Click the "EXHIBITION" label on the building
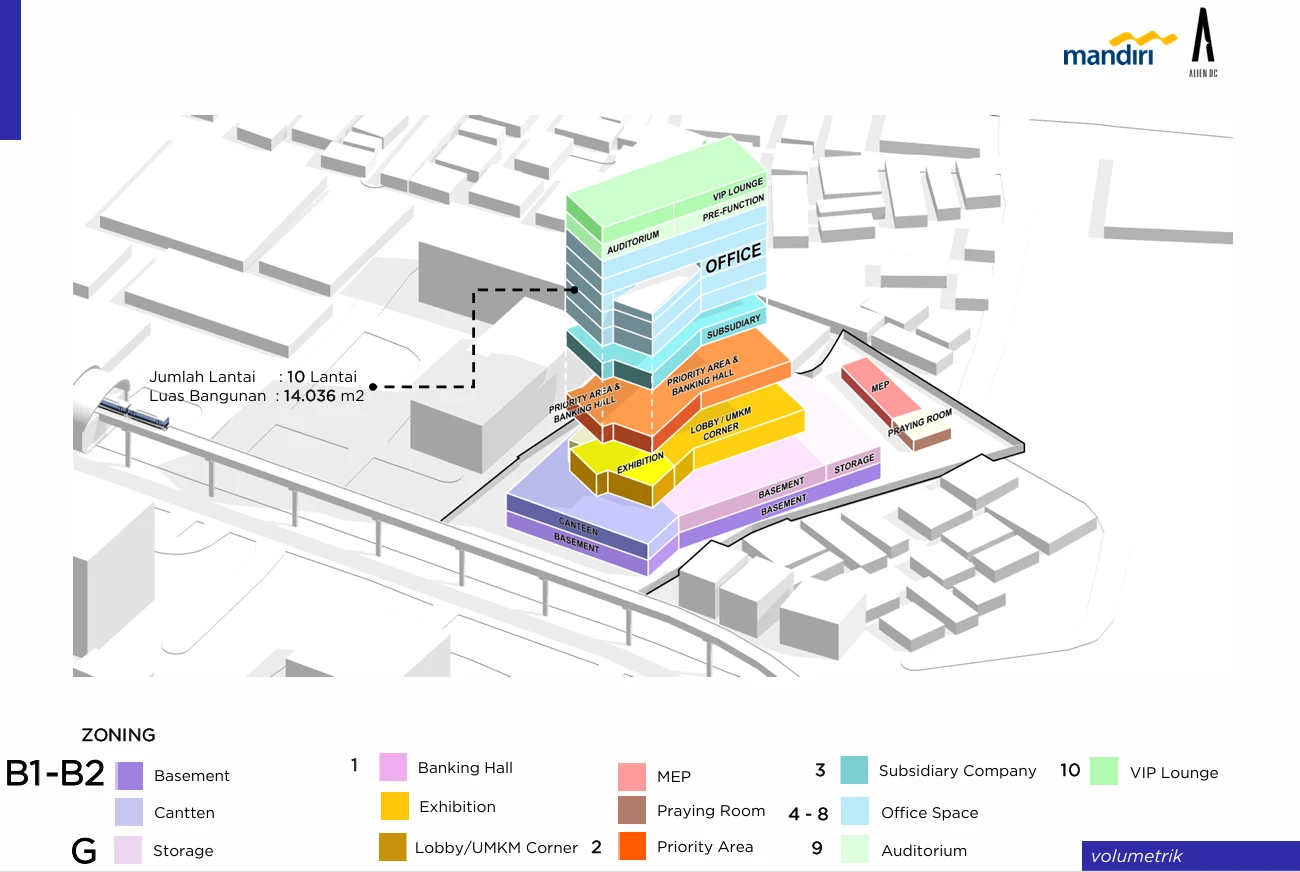1300x872 pixels. [640, 465]
